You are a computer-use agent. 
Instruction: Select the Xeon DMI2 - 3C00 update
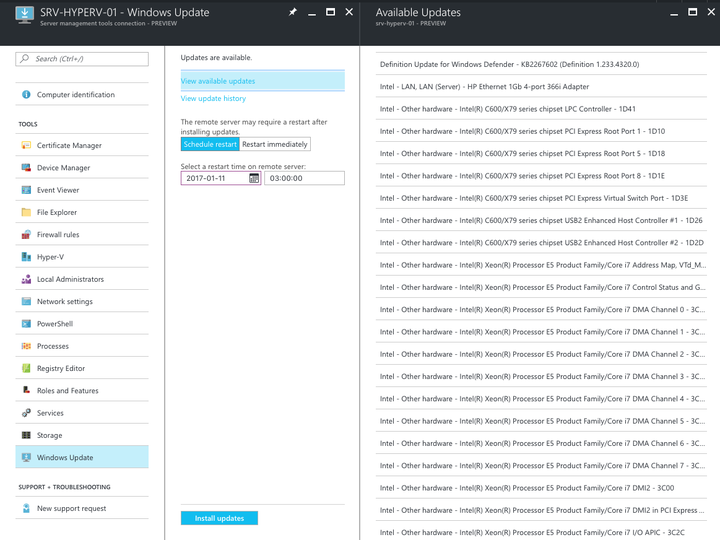541,488
